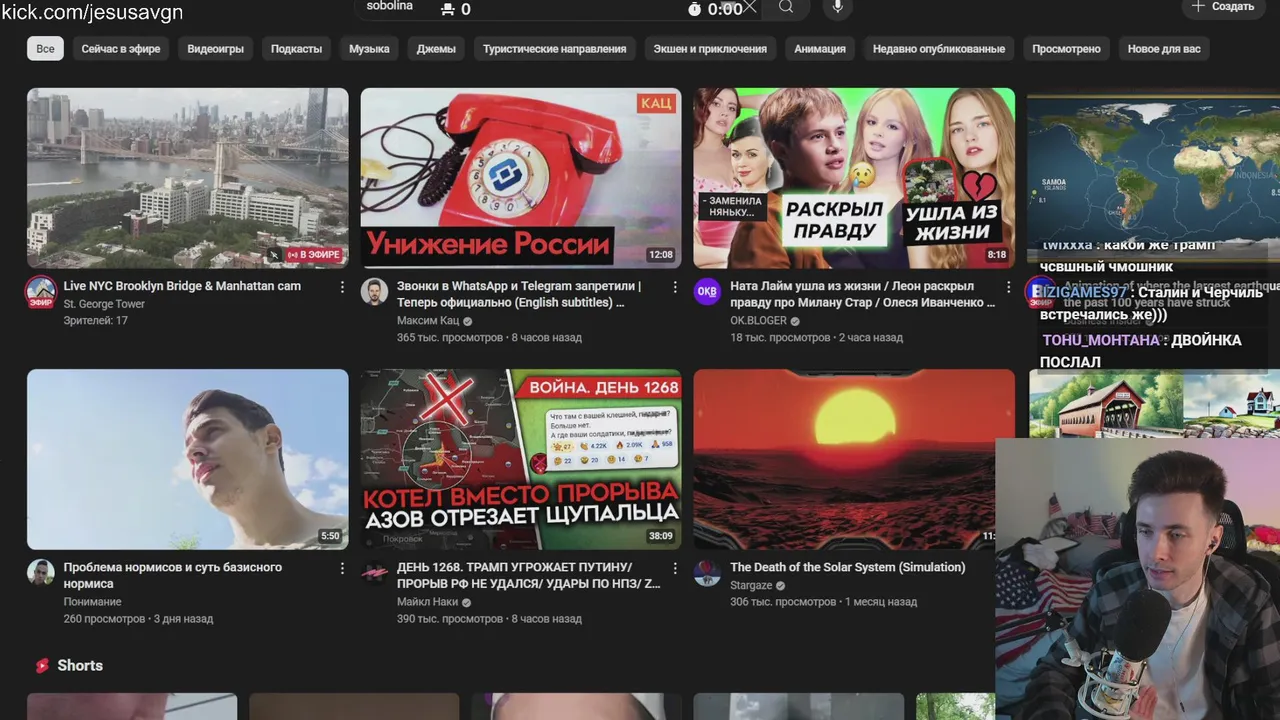The width and height of the screenshot is (1280, 720).
Task: Click the OK.BLOGER channel name
Action: tap(758, 321)
